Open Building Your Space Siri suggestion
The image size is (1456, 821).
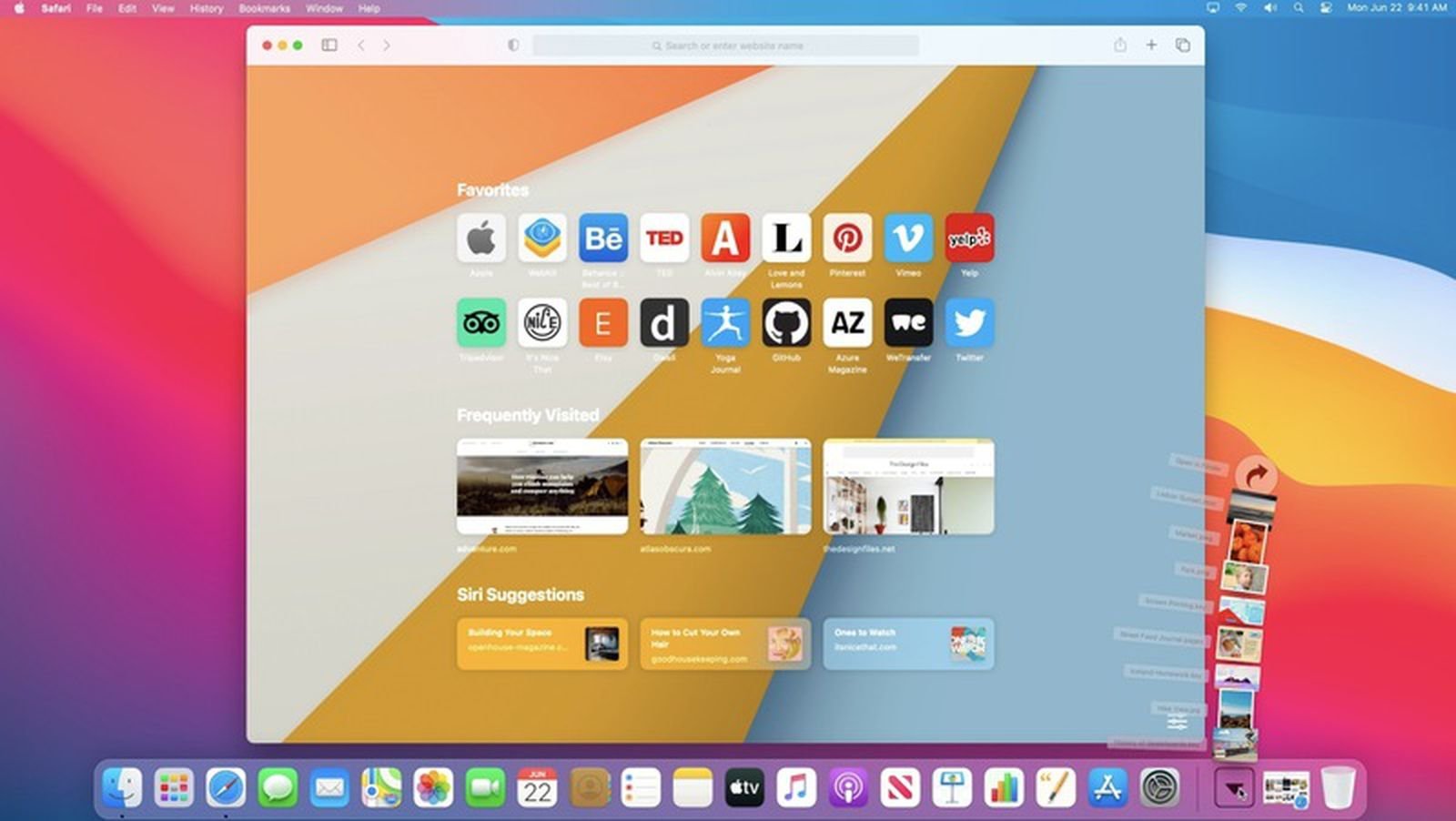pos(542,644)
